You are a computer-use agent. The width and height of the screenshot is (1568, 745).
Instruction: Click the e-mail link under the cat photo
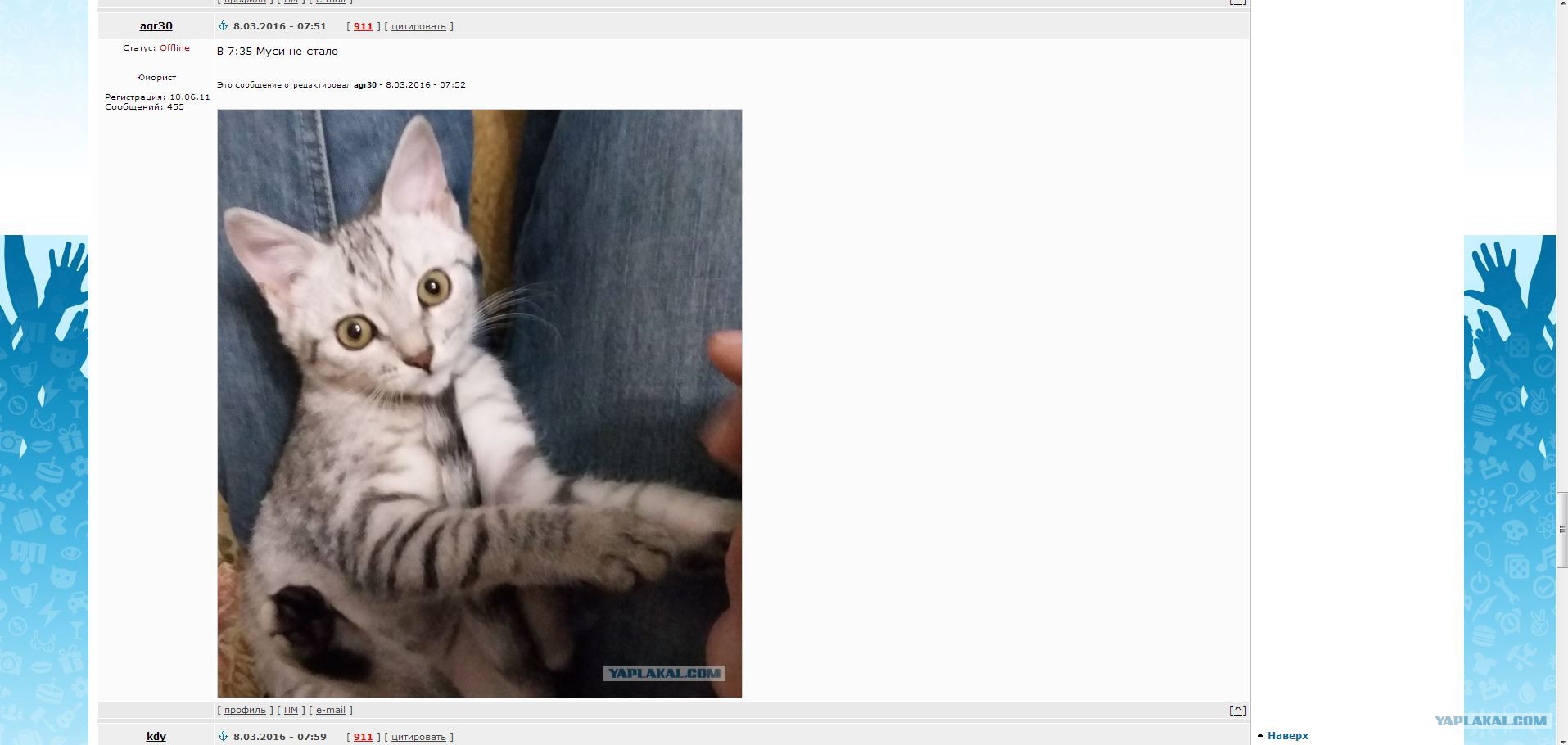[x=331, y=711]
